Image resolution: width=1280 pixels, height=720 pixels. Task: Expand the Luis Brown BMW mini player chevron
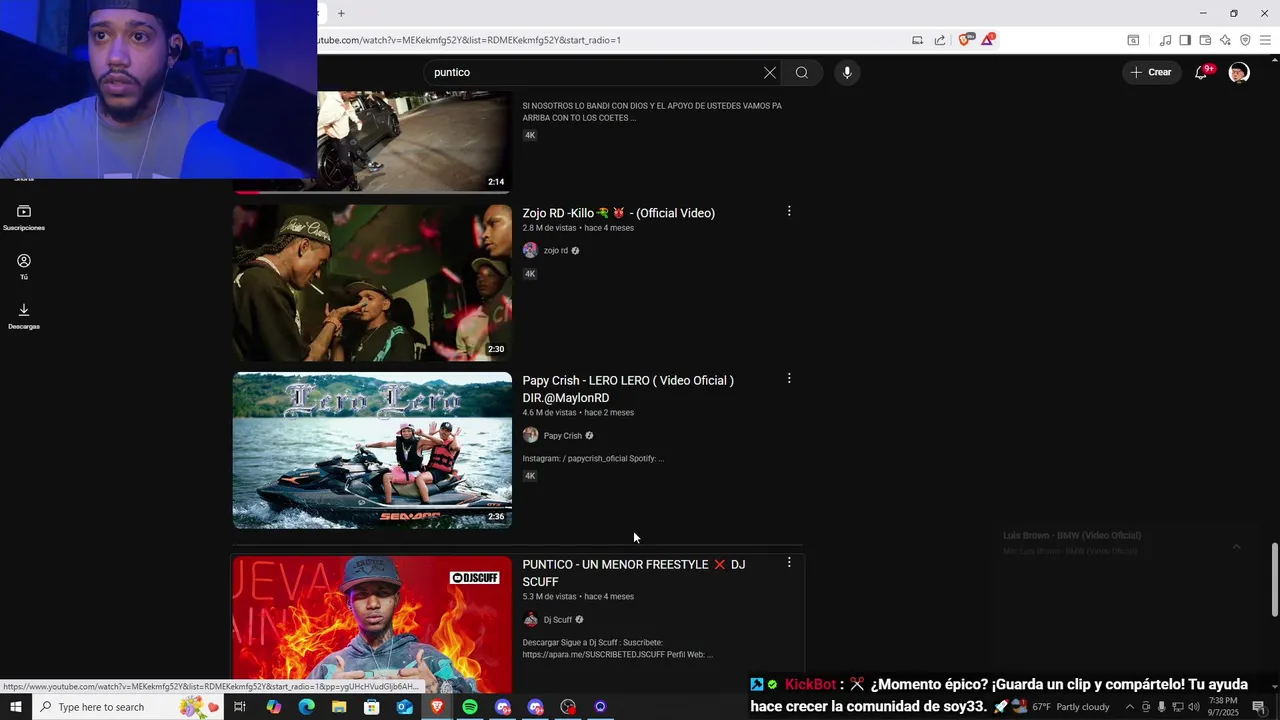(x=1236, y=546)
